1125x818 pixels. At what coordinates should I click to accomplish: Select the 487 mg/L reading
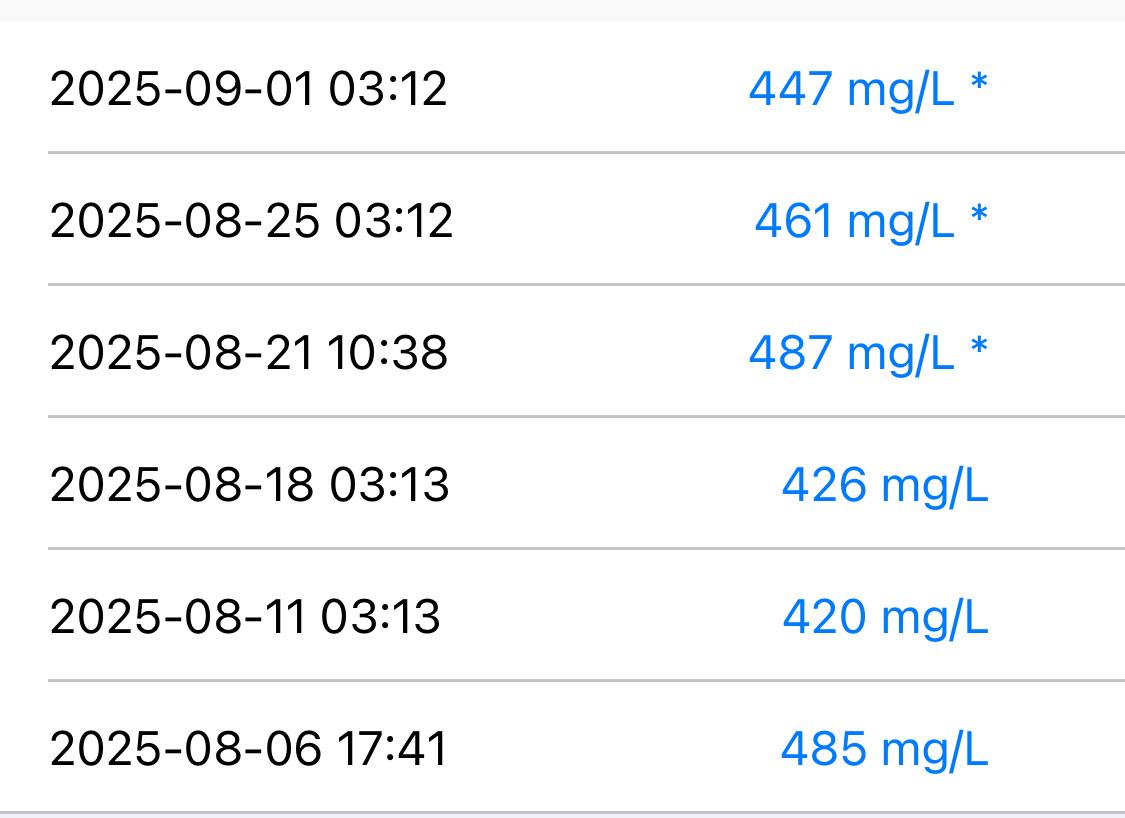click(852, 354)
